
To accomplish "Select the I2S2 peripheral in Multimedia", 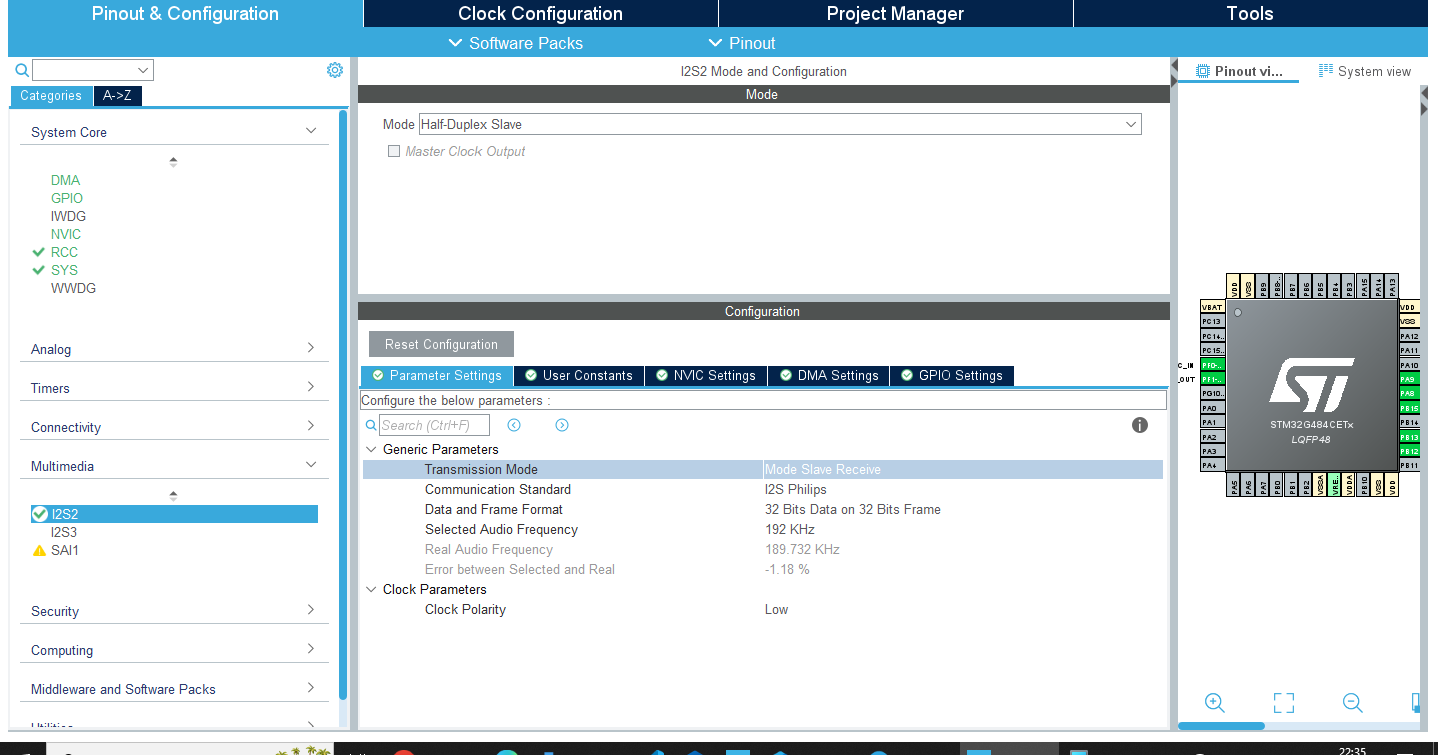I will click(x=65, y=514).
